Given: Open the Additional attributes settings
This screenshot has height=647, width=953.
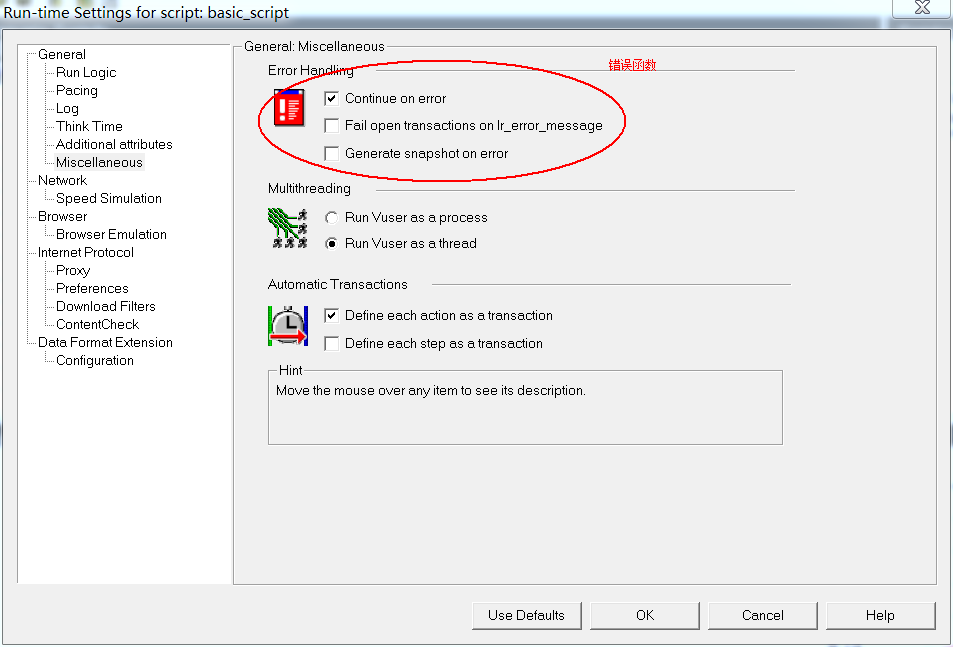Looking at the screenshot, I should (x=114, y=145).
